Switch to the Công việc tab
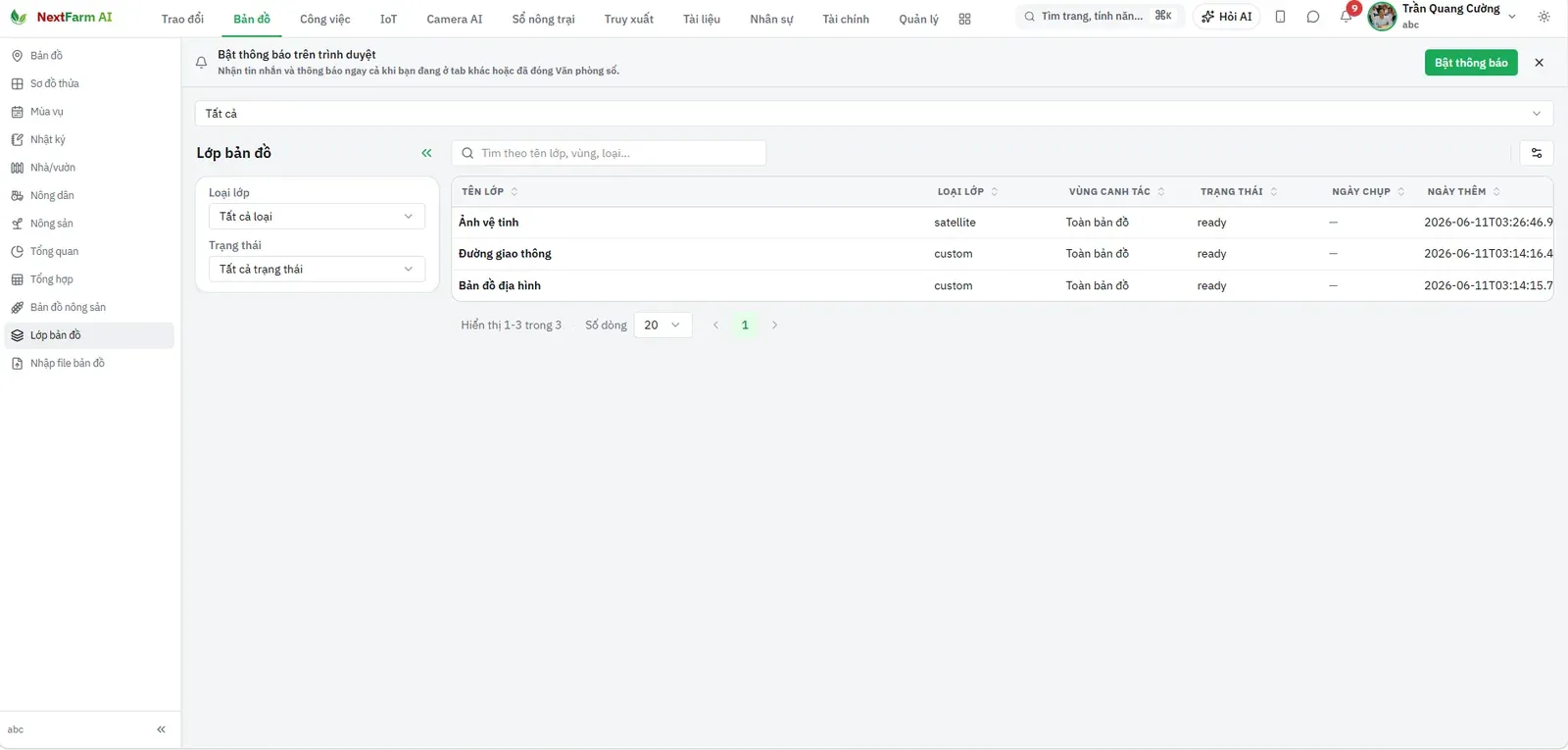Image resolution: width=1568 pixels, height=750 pixels. (325, 19)
